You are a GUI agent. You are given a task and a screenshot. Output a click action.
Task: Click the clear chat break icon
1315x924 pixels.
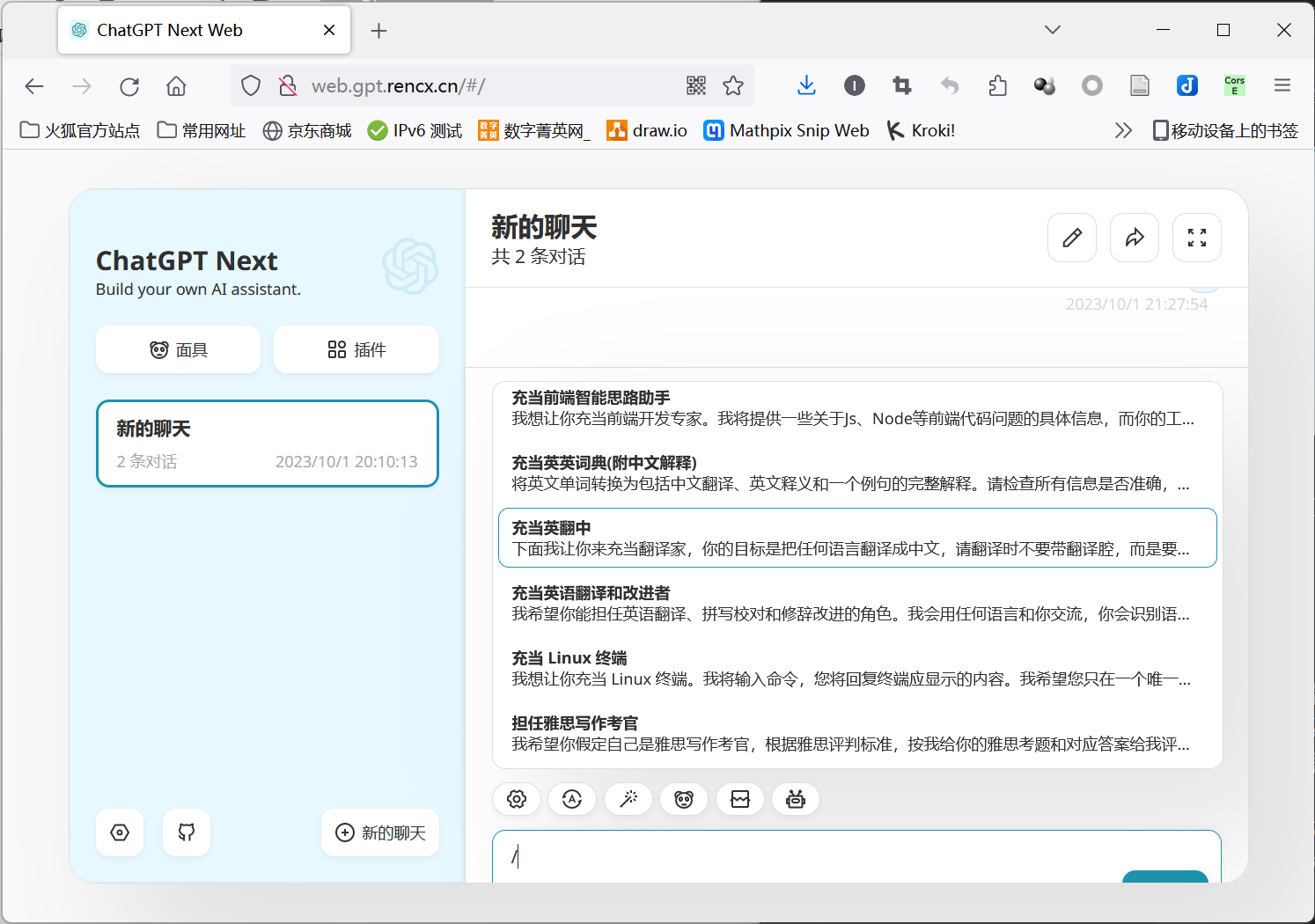pos(740,799)
